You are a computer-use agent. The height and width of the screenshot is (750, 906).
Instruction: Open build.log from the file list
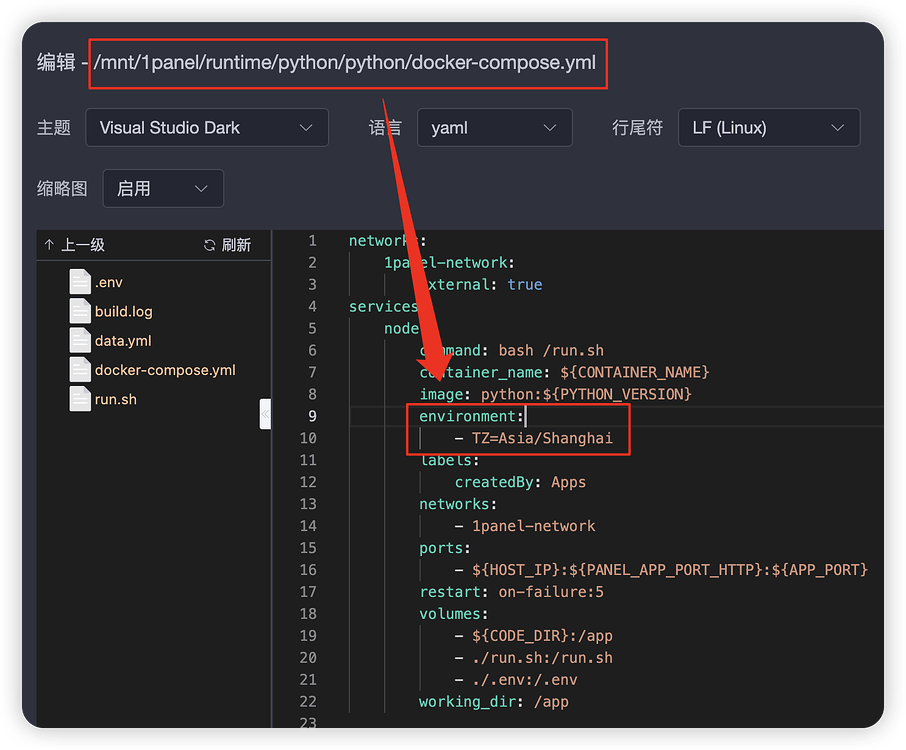point(124,312)
